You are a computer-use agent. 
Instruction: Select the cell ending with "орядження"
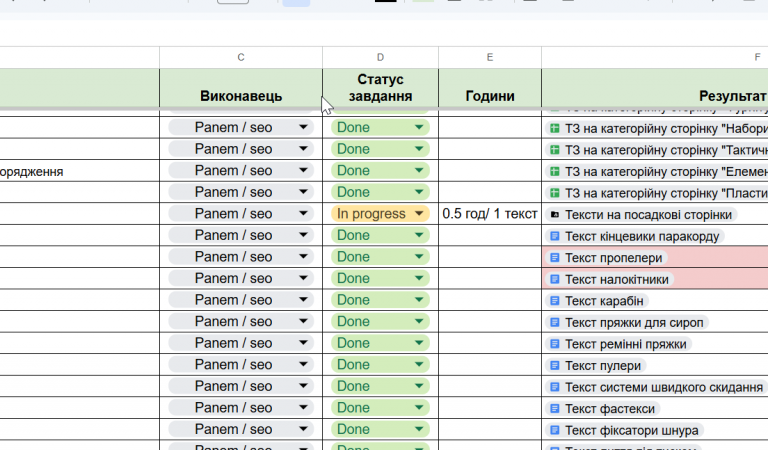coord(79,171)
